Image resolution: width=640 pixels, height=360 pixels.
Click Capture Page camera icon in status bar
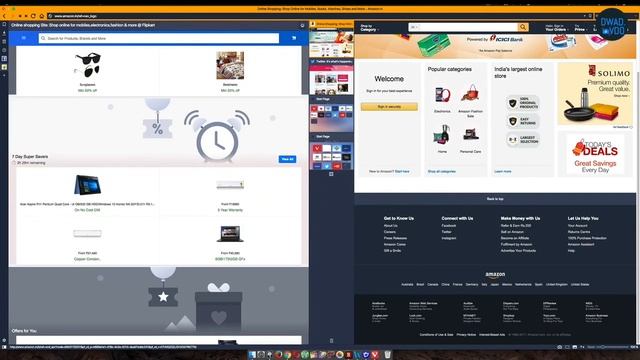click(x=559, y=347)
